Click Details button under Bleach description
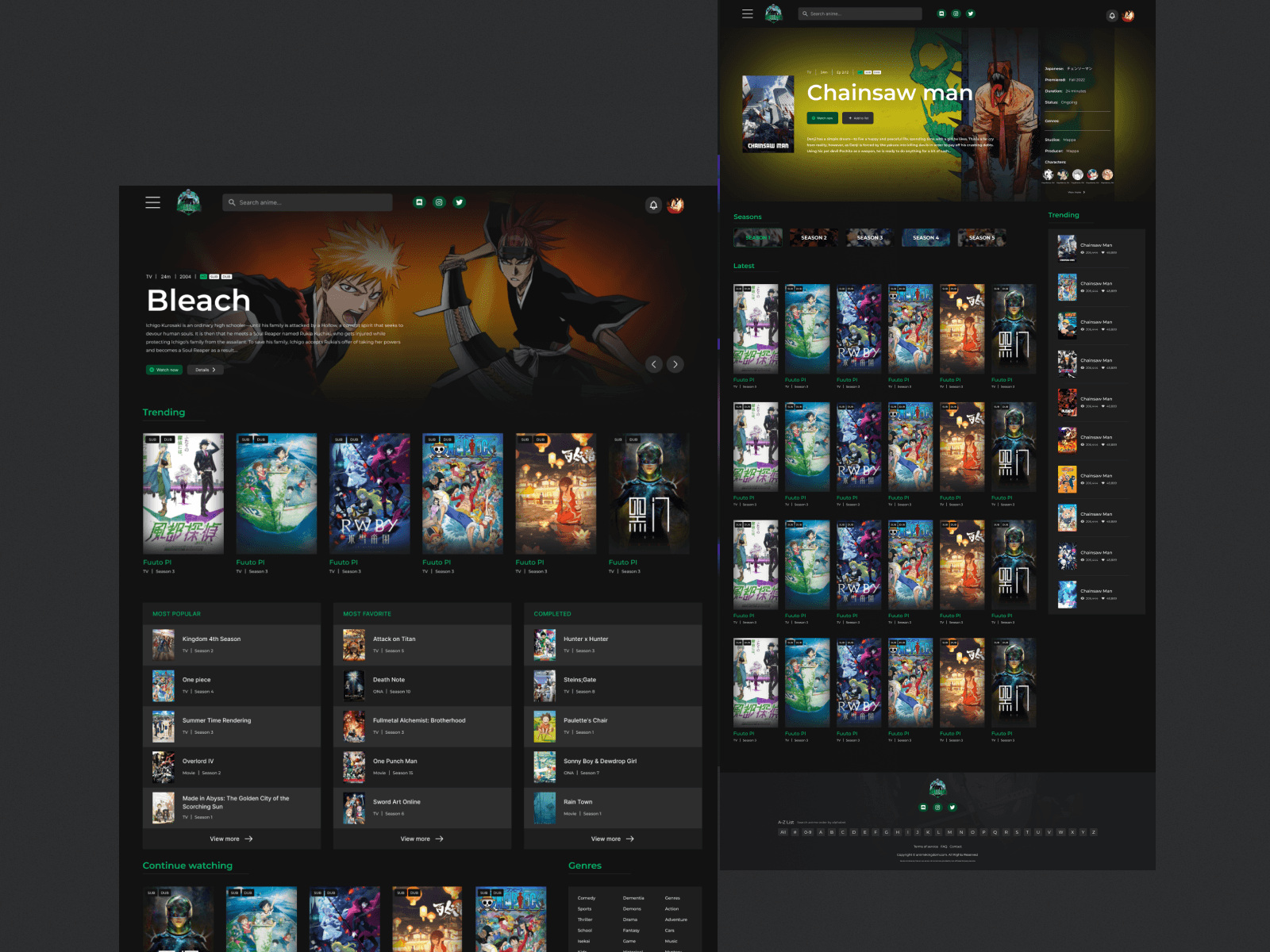Viewport: 1270px width, 952px height. (206, 370)
